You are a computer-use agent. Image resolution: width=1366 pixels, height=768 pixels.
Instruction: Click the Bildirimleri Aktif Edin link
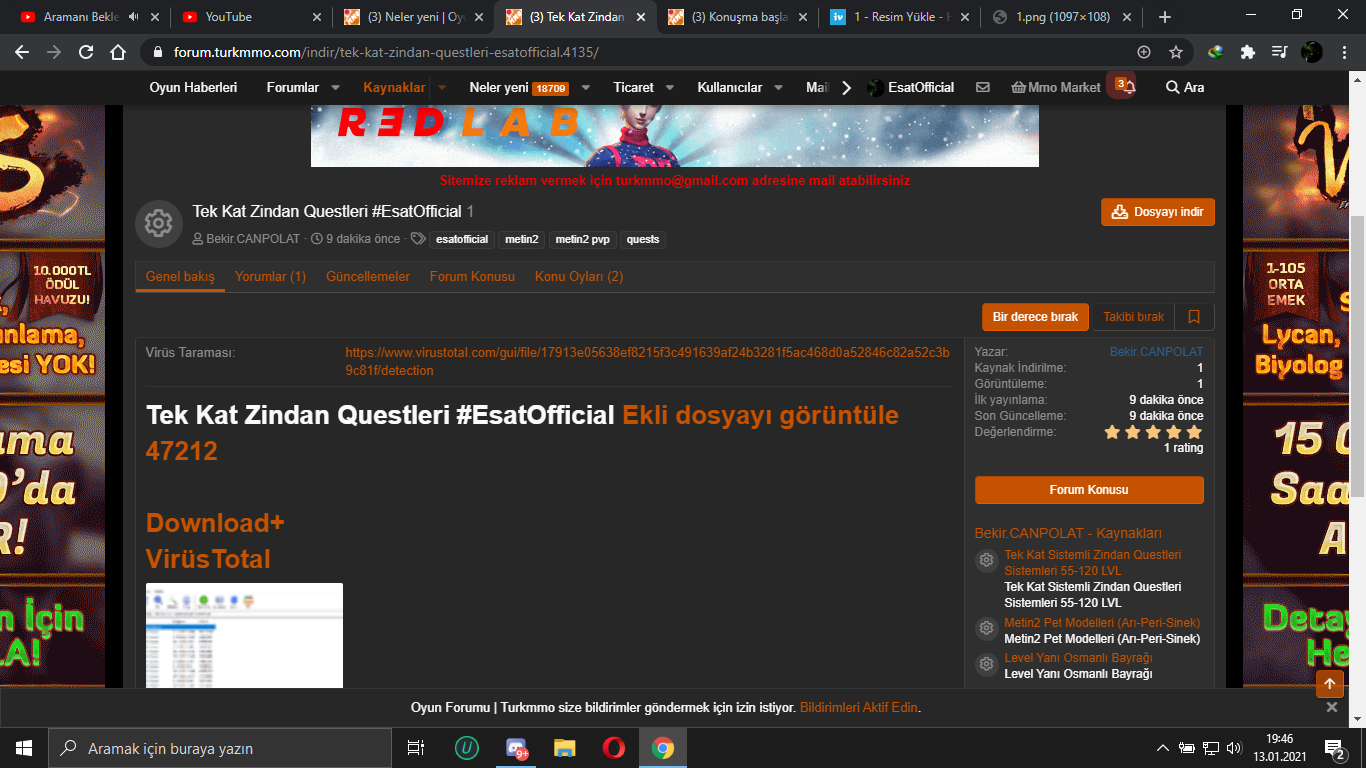pos(859,707)
